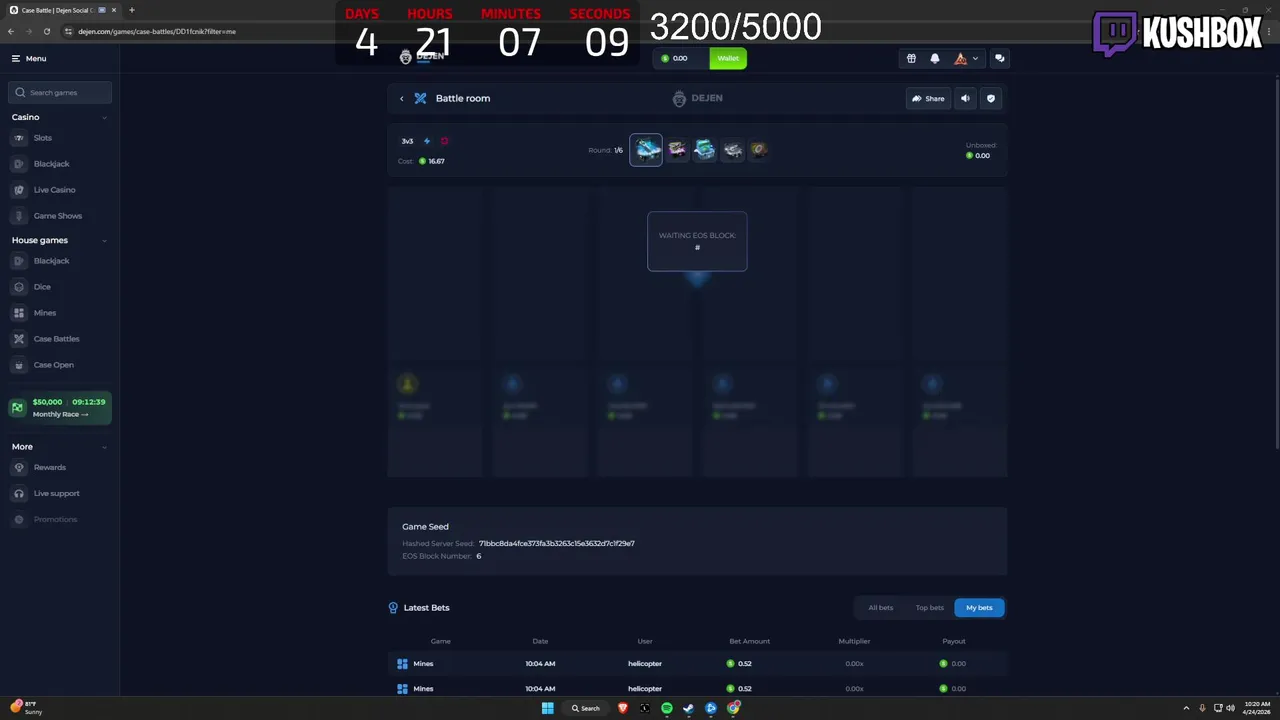Select the fourth case thumbnail

point(733,150)
